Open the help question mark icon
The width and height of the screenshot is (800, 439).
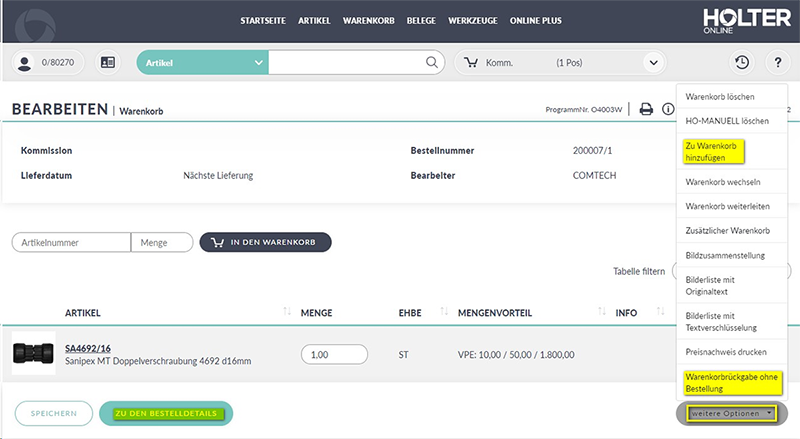tap(777, 62)
